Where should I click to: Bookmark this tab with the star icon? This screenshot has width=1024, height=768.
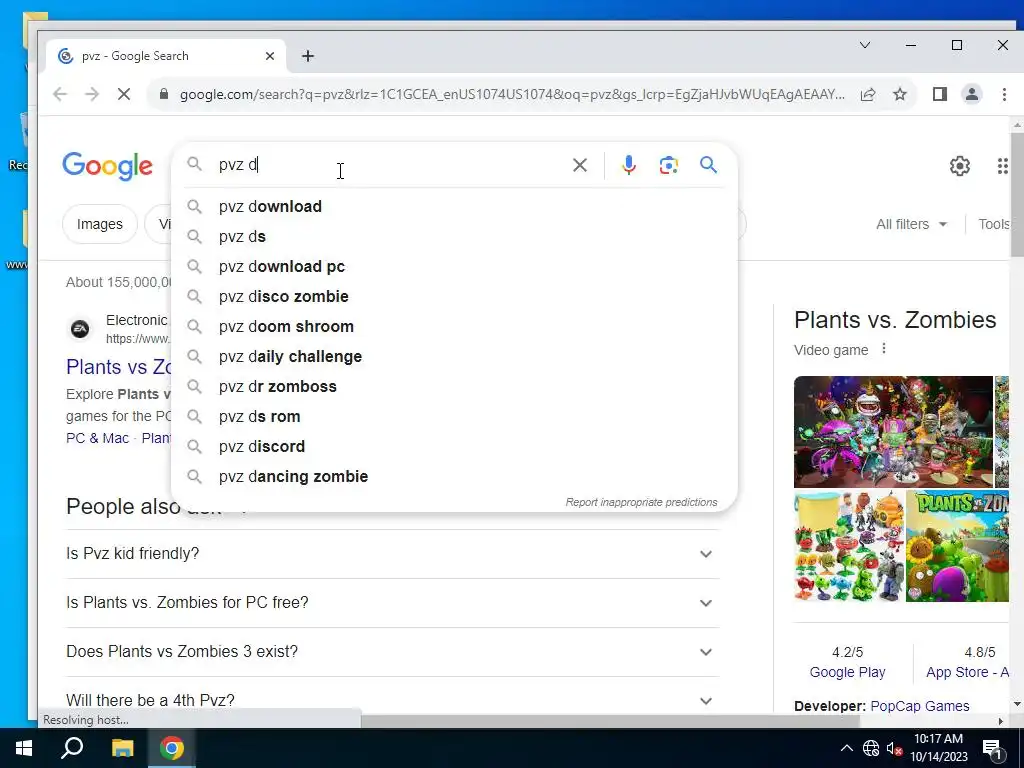tap(900, 94)
